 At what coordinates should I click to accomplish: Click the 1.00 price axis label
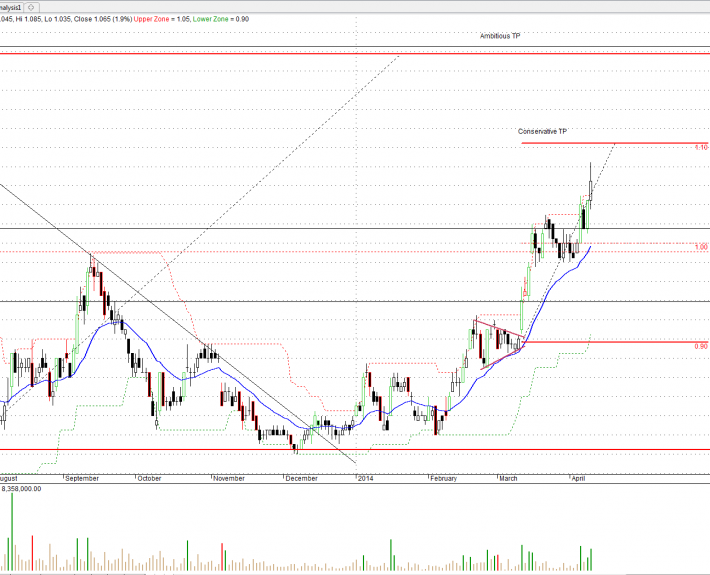[701, 246]
